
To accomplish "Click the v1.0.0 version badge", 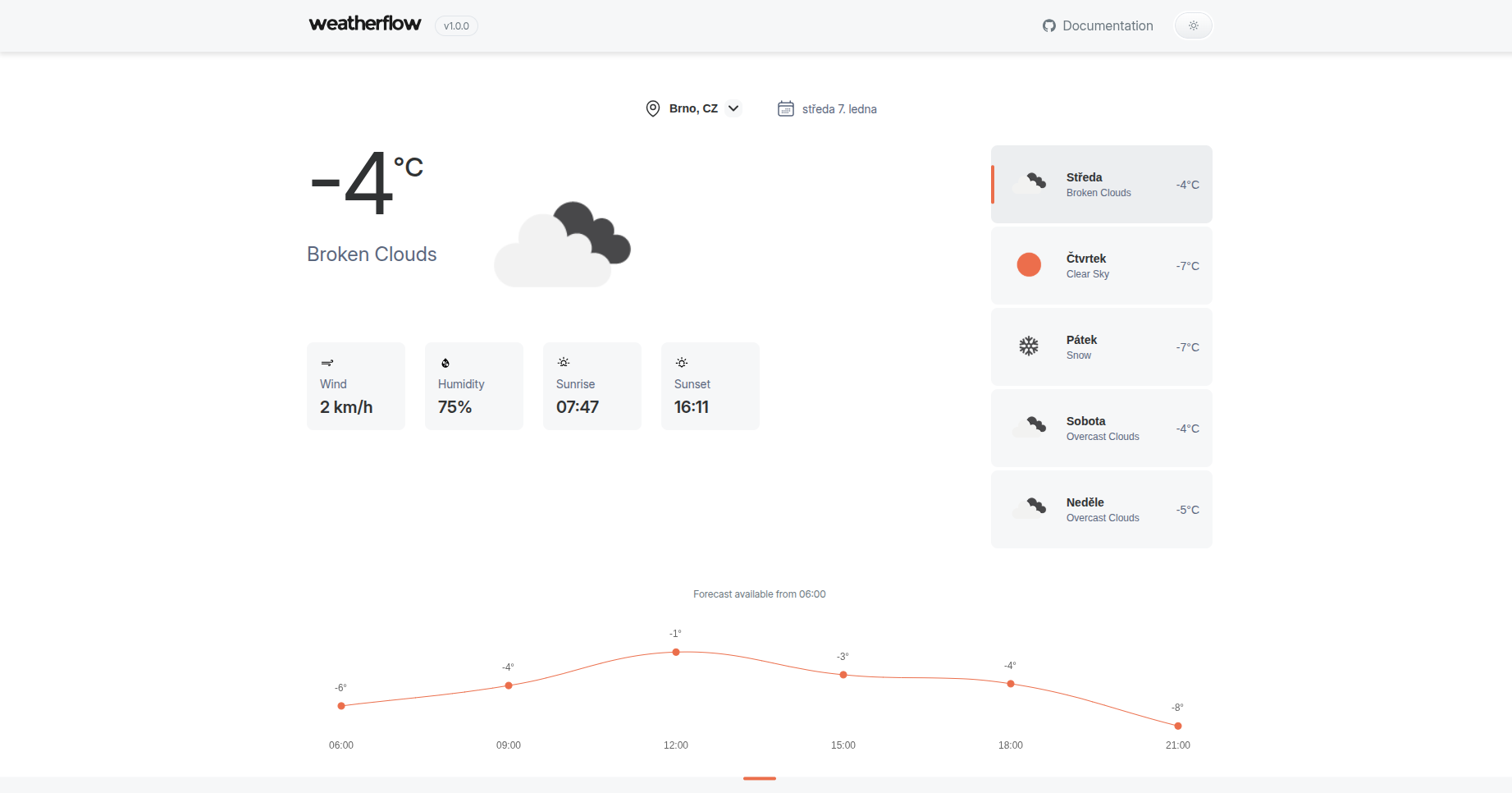I will tap(455, 25).
